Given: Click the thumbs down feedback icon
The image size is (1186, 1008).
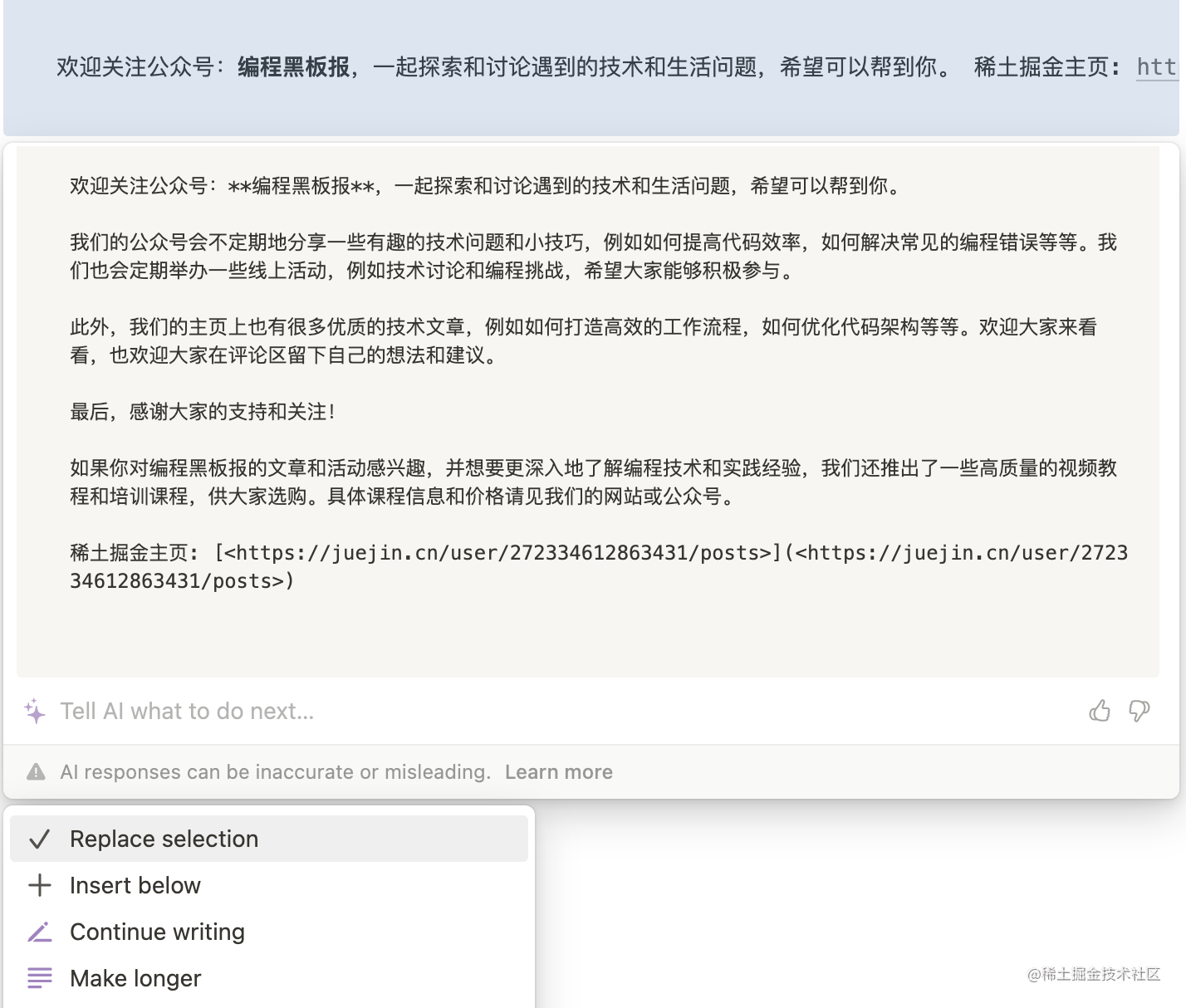Looking at the screenshot, I should click(x=1139, y=711).
